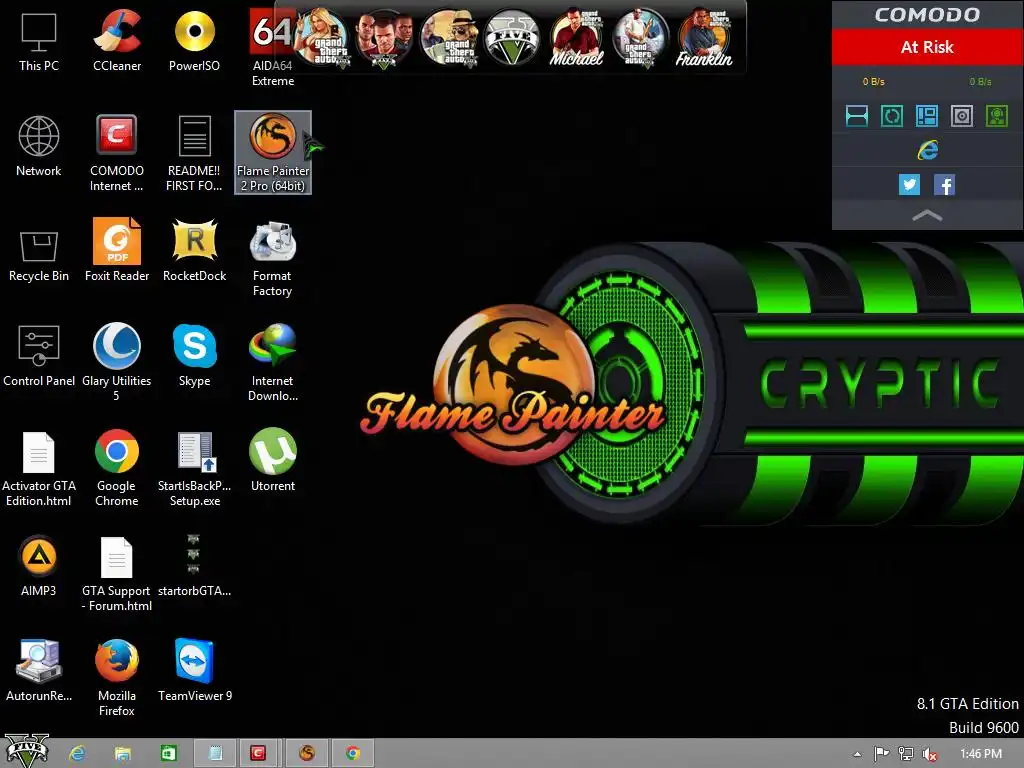Screen dimensions: 1024x768
Task: Click the network tray icon
Action: 906,754
